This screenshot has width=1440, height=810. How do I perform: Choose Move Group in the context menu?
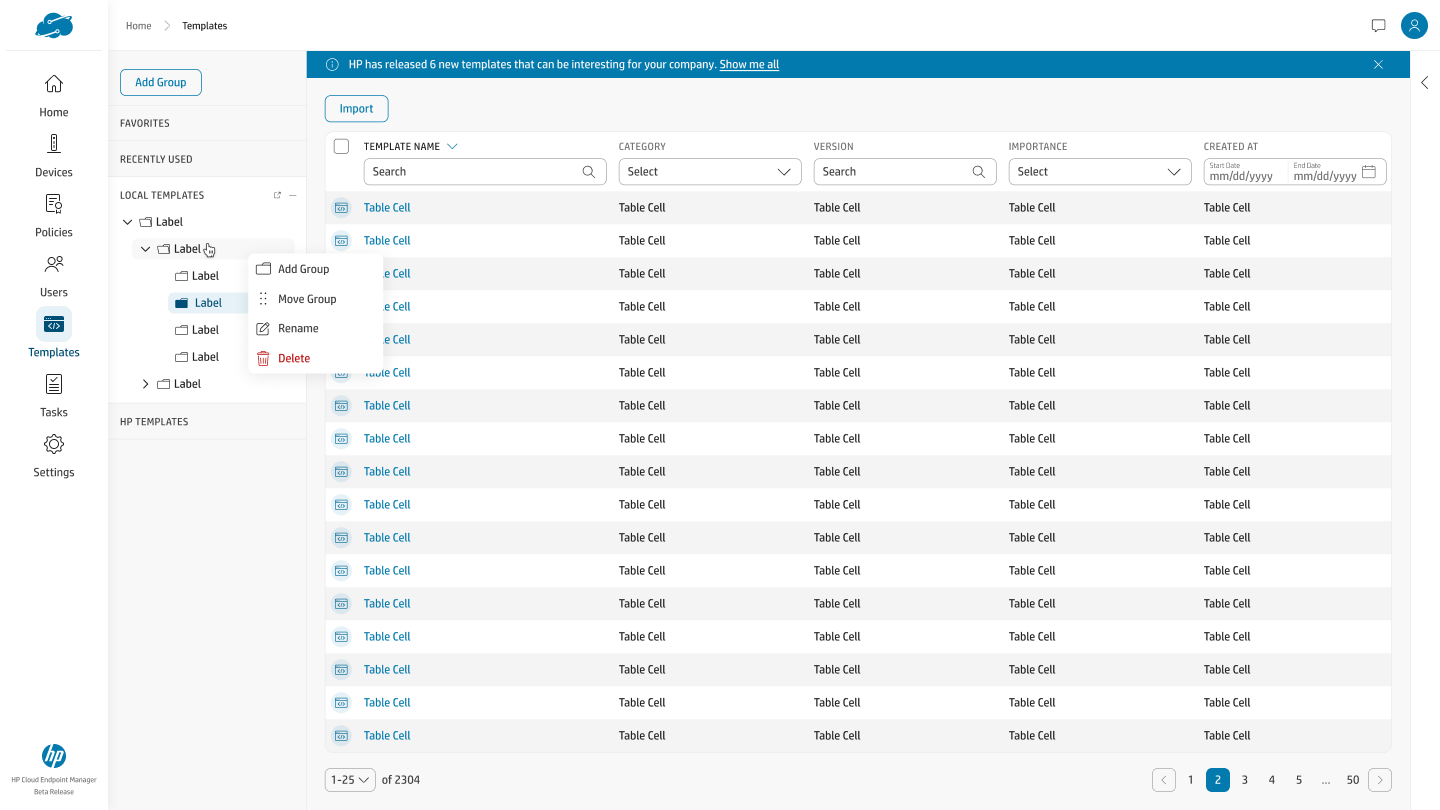[315, 299]
